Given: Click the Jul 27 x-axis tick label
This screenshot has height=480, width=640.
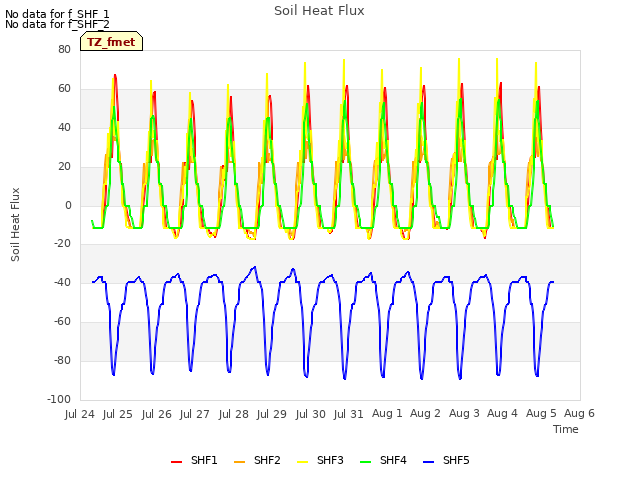Looking at the screenshot, I should click(x=195, y=414).
